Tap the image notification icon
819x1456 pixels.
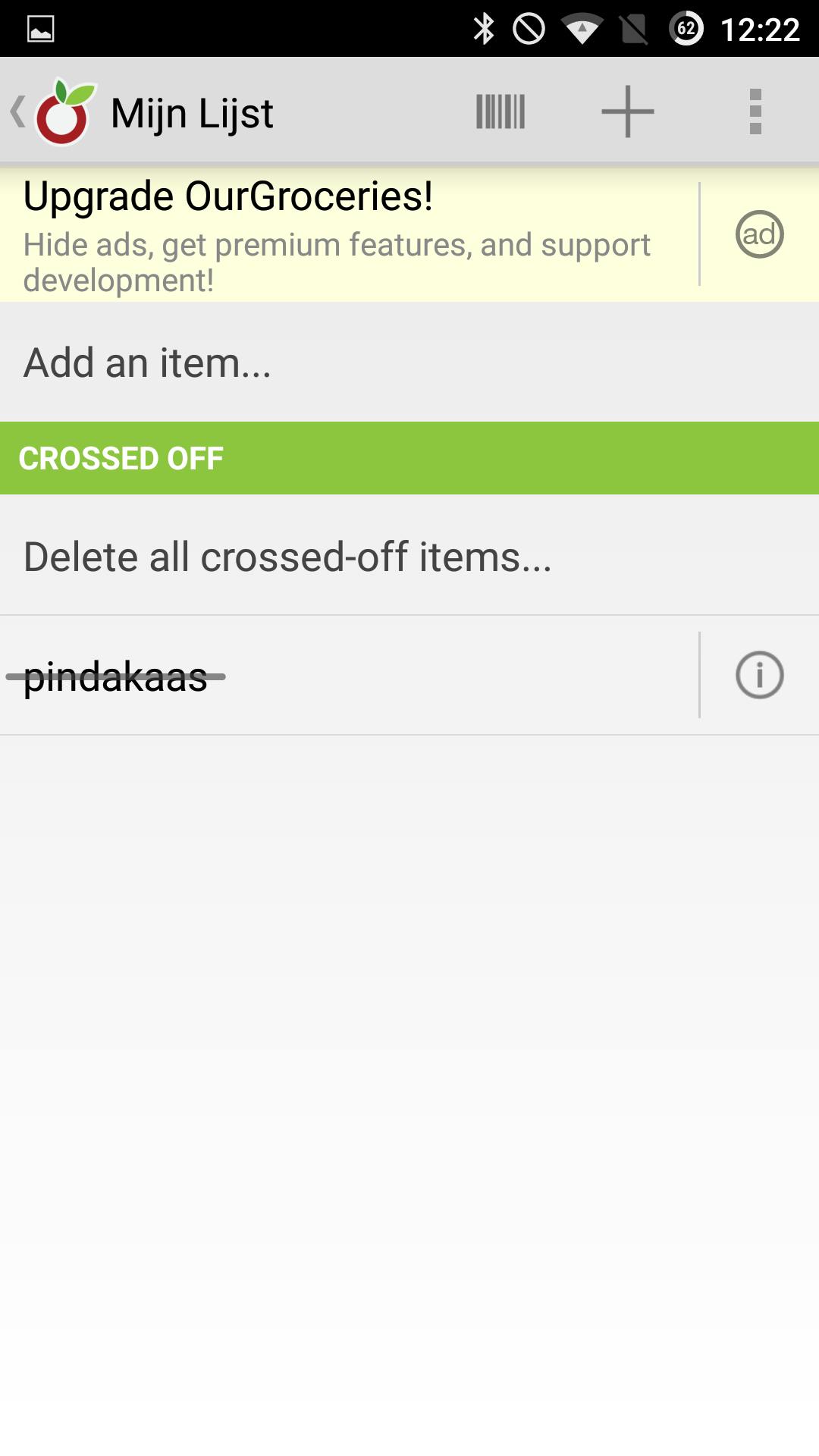point(41,30)
